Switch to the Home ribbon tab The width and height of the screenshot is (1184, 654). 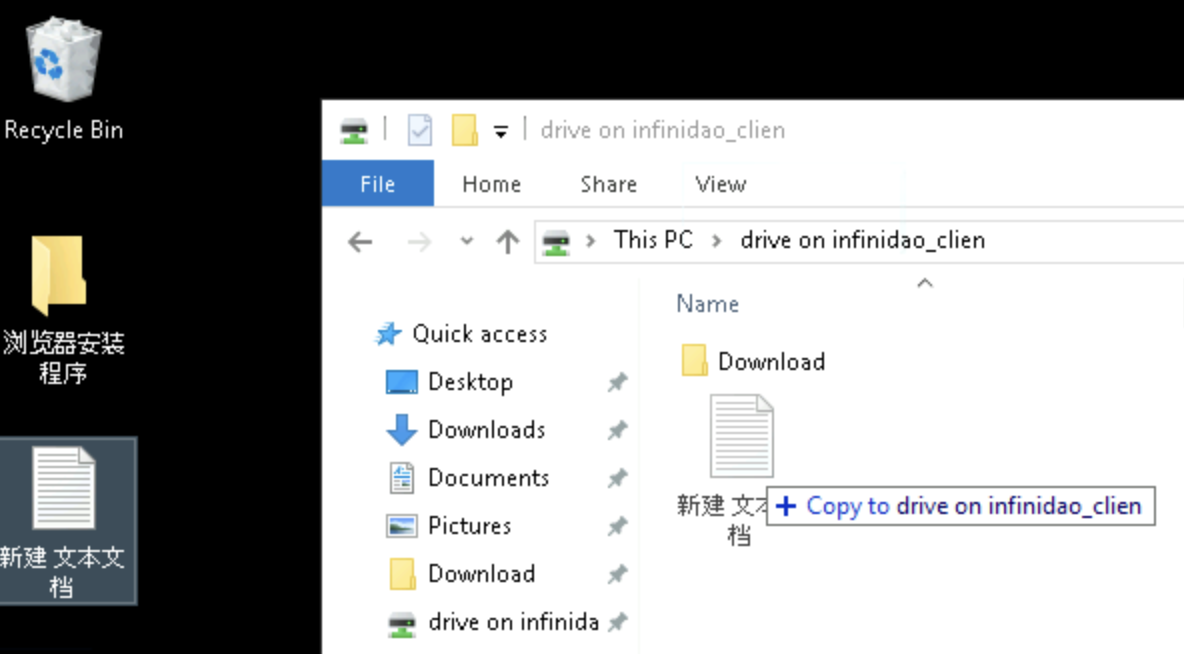(491, 184)
